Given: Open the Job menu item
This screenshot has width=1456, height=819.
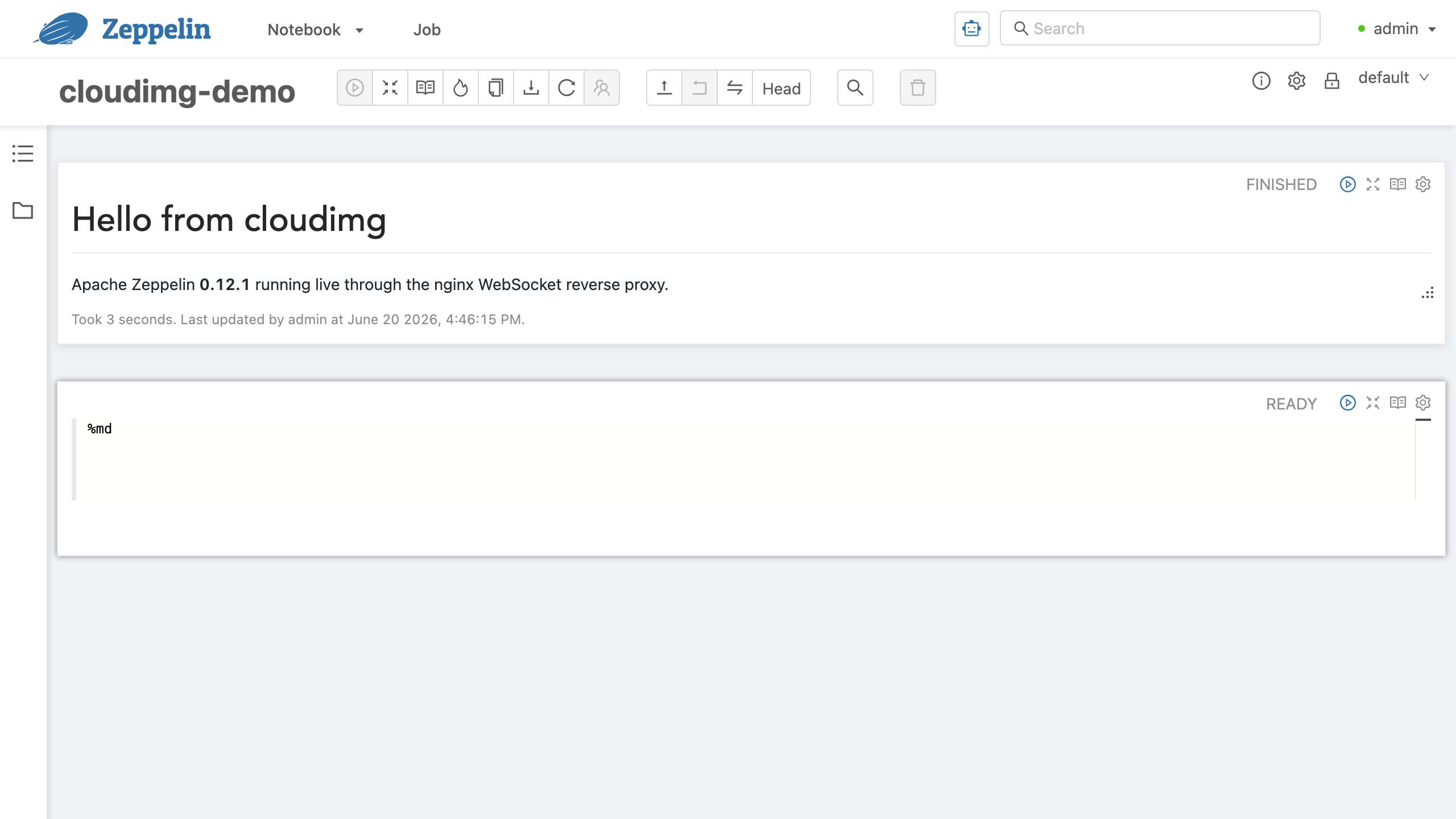Looking at the screenshot, I should coord(427,30).
